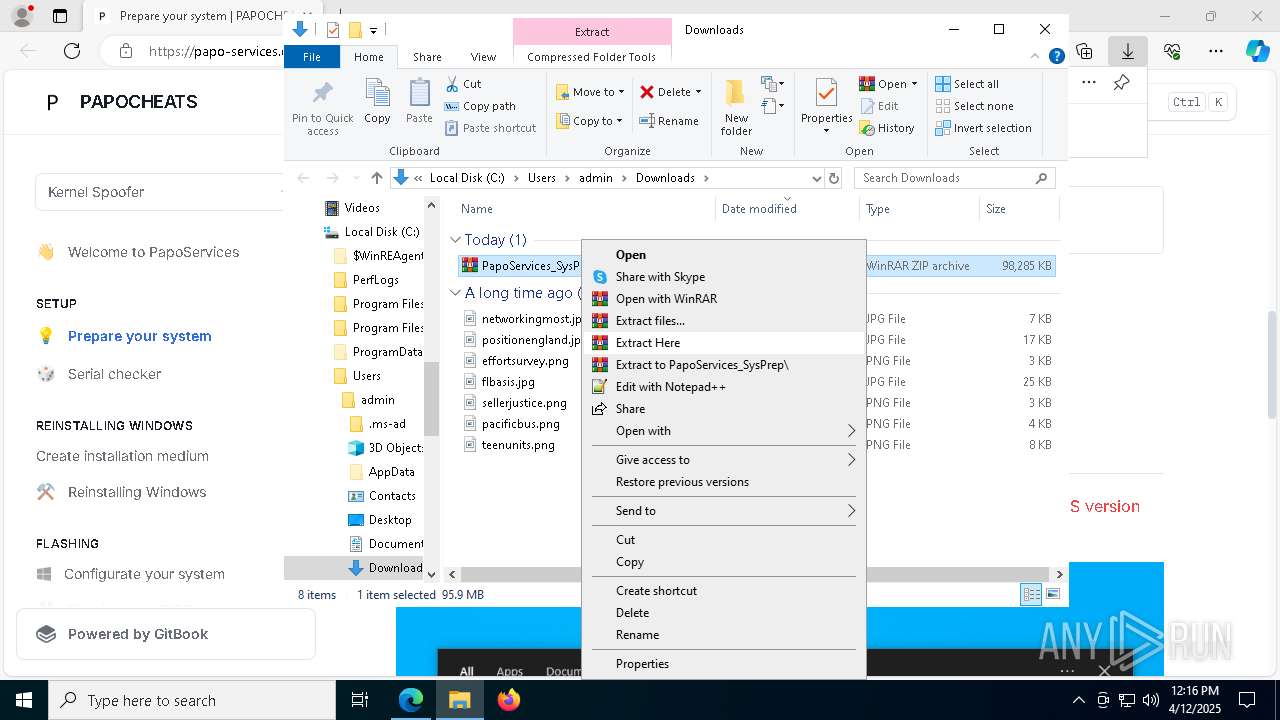Click the Rename ribbon button

[669, 121]
